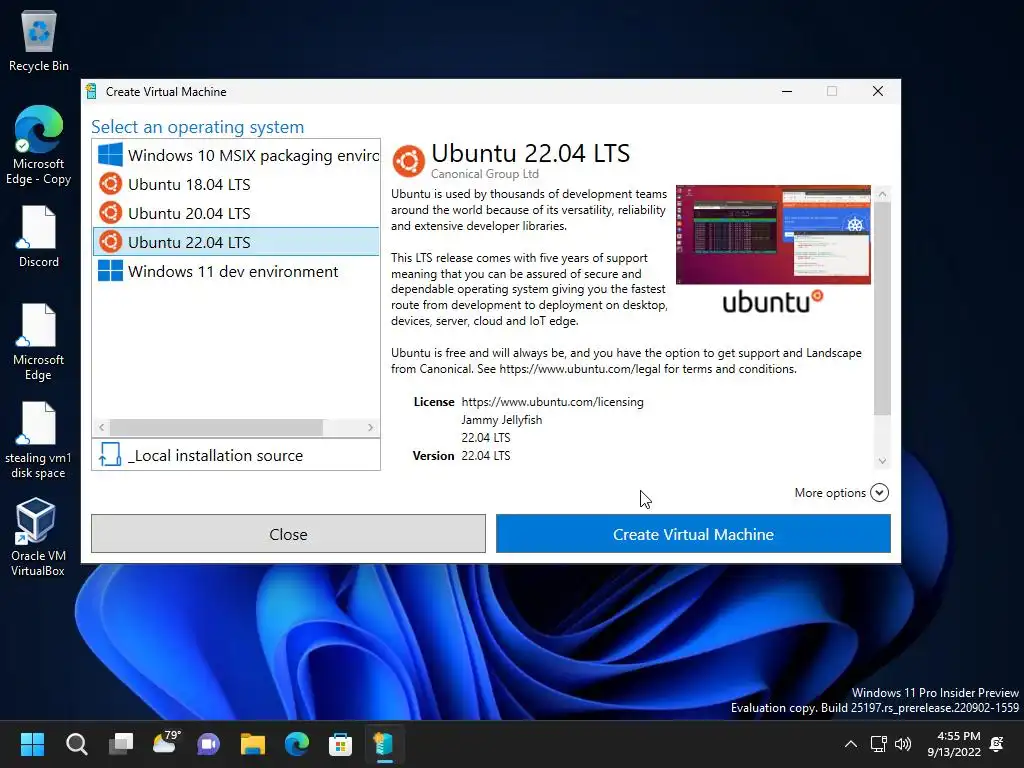Image resolution: width=1024 pixels, height=768 pixels.
Task: Minimize the Create Virtual Machine window
Action: [787, 91]
